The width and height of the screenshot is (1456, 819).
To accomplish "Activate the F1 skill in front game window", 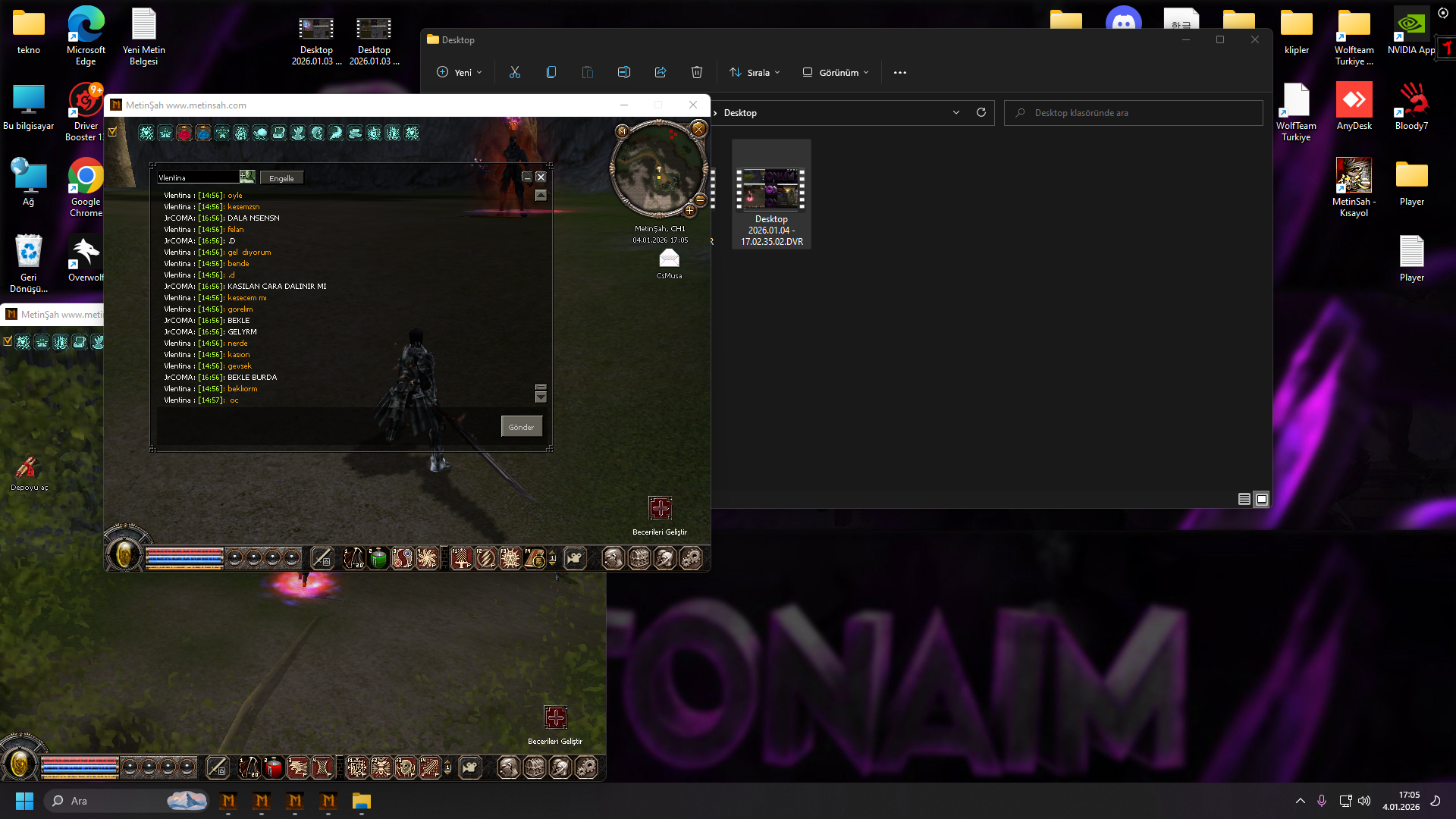I will [461, 559].
